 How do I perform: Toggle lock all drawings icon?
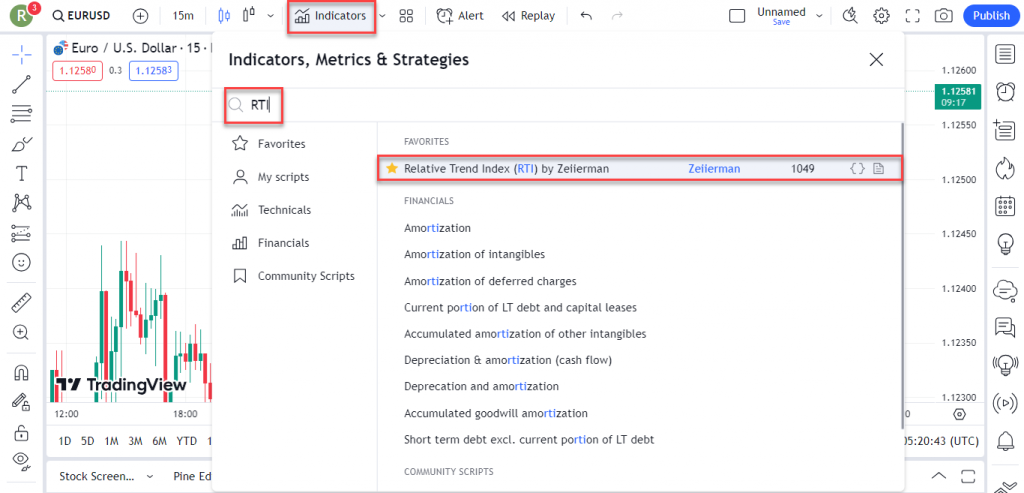click(21, 432)
